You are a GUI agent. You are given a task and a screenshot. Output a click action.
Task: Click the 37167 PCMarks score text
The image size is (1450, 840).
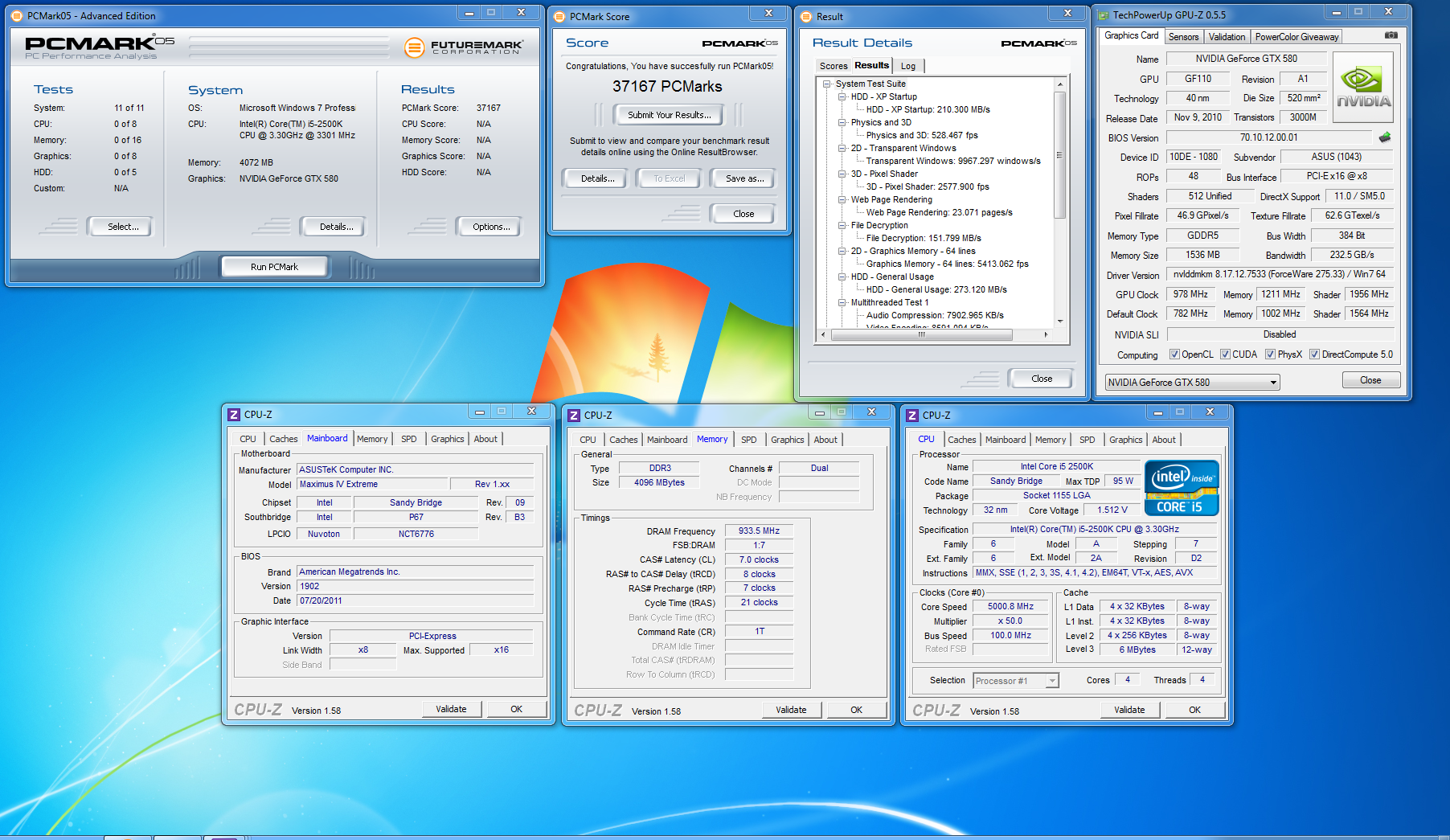click(x=667, y=86)
